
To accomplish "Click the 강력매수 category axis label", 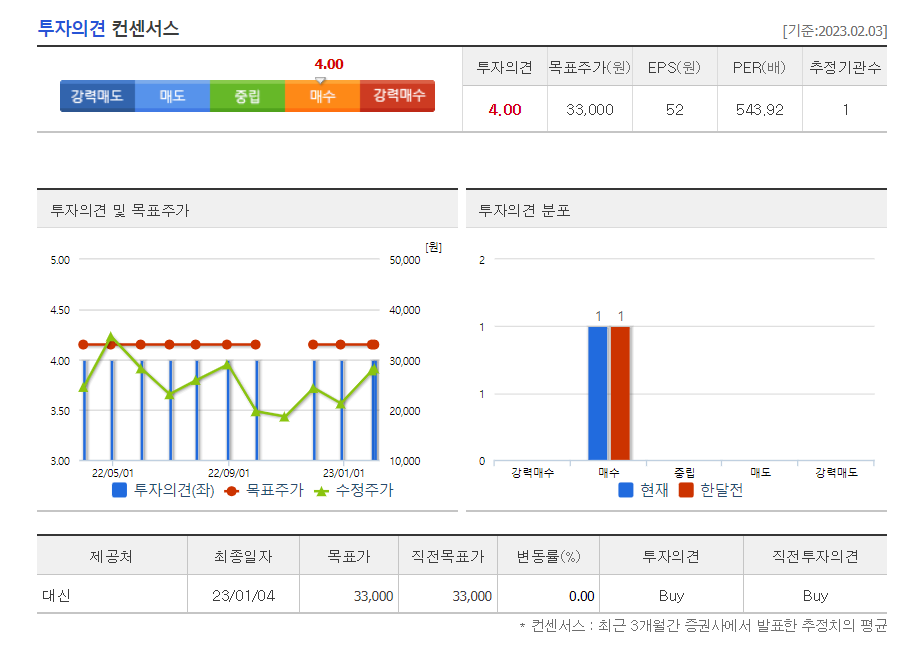I will tap(533, 472).
